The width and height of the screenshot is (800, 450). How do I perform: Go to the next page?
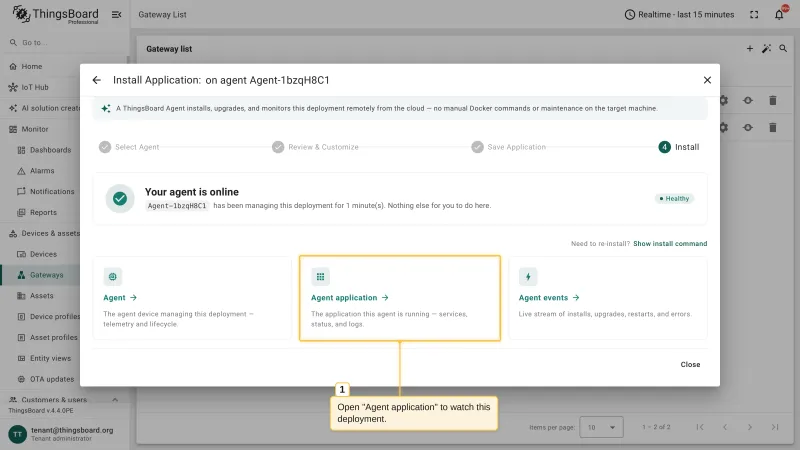[750, 427]
